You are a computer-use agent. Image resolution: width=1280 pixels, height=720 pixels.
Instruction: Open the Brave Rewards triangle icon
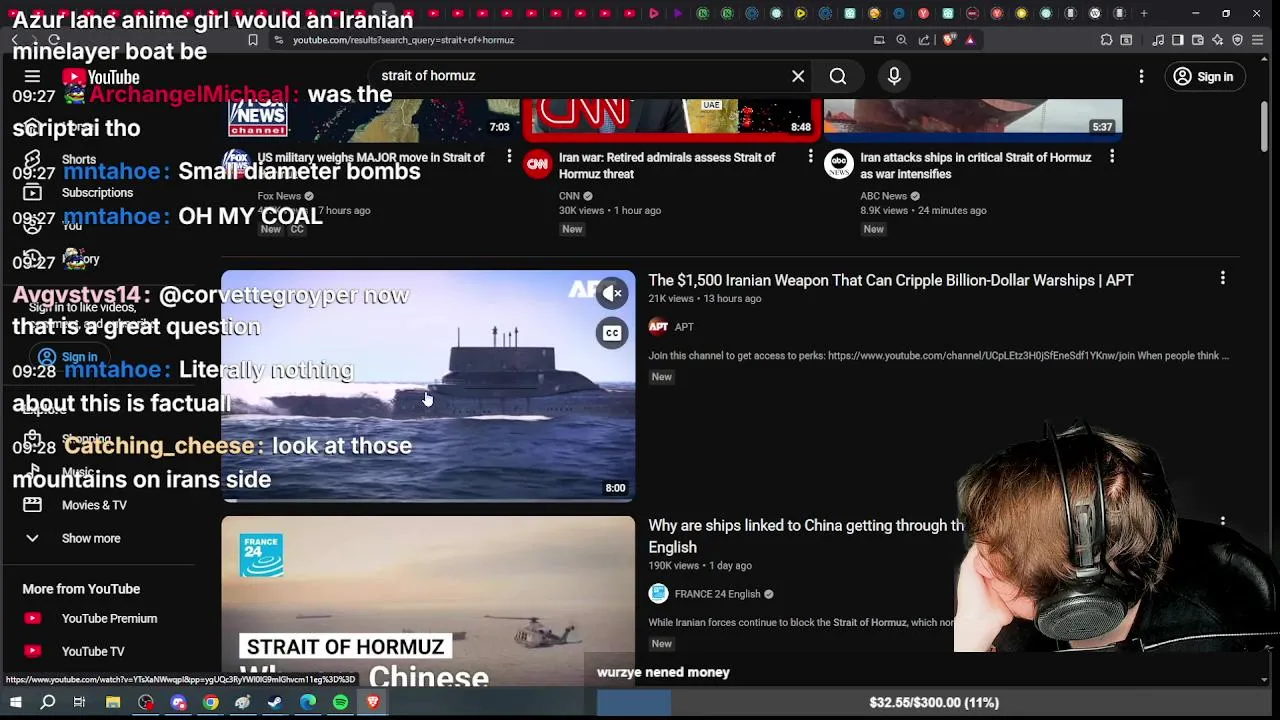[970, 40]
